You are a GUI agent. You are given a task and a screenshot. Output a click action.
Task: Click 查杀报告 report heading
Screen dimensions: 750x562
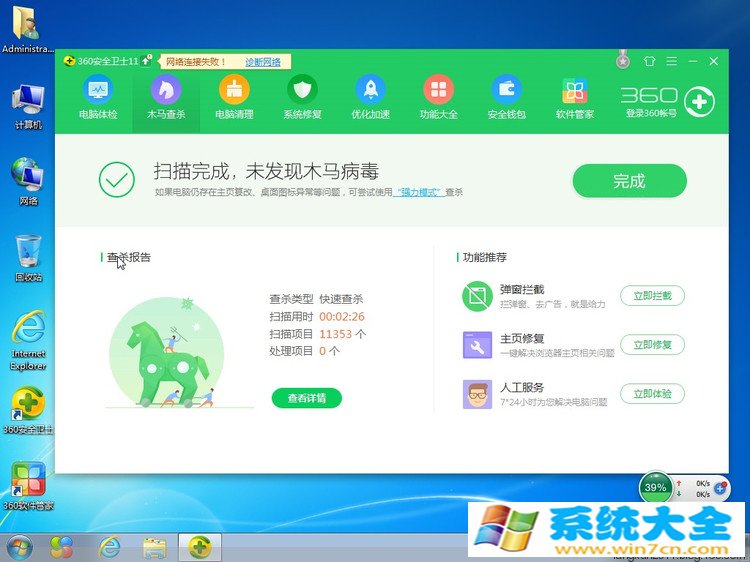coord(128,257)
